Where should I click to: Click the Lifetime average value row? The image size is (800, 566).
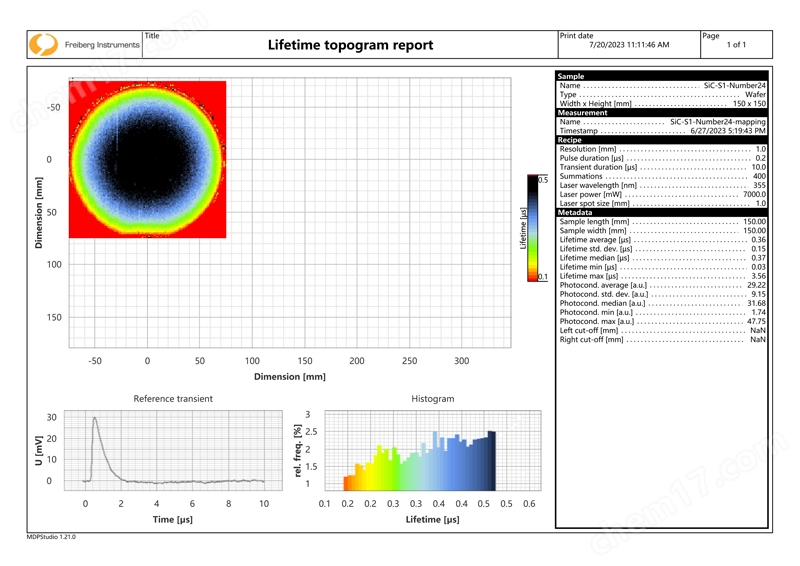[x=662, y=240]
